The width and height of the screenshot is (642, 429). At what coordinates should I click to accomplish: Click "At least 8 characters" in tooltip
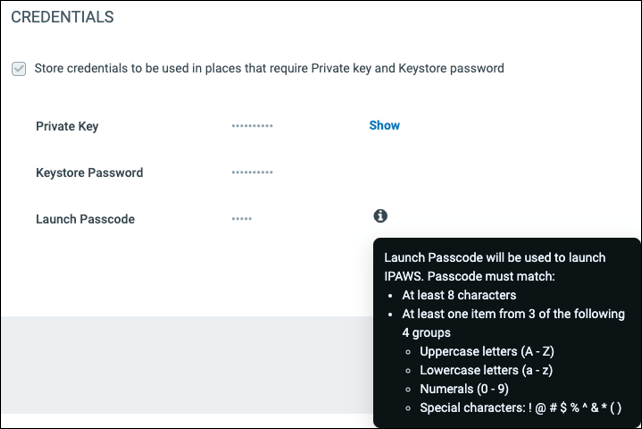(x=459, y=296)
